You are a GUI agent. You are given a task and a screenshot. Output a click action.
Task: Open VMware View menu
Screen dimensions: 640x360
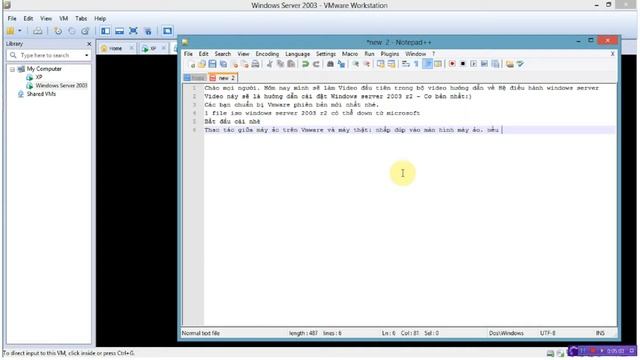[46, 18]
